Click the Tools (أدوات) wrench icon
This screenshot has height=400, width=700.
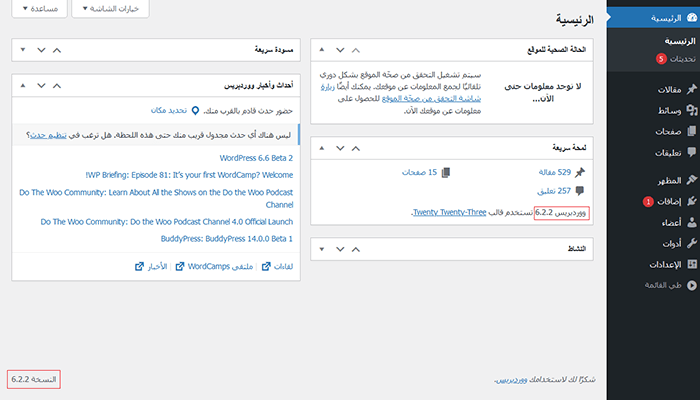click(x=692, y=243)
